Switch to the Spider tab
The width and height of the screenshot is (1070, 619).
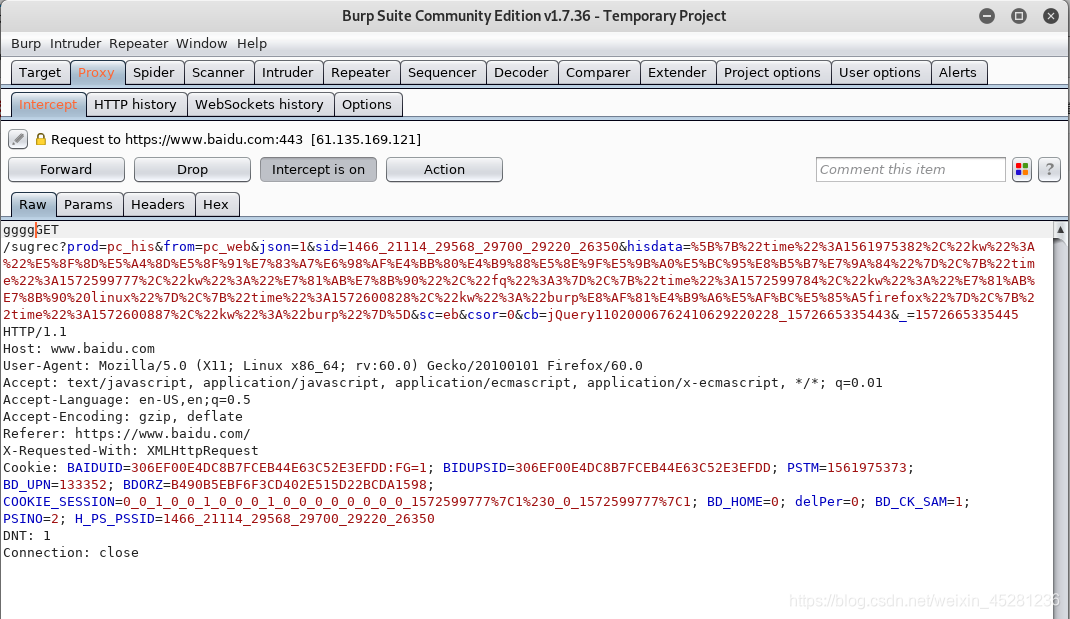[154, 72]
